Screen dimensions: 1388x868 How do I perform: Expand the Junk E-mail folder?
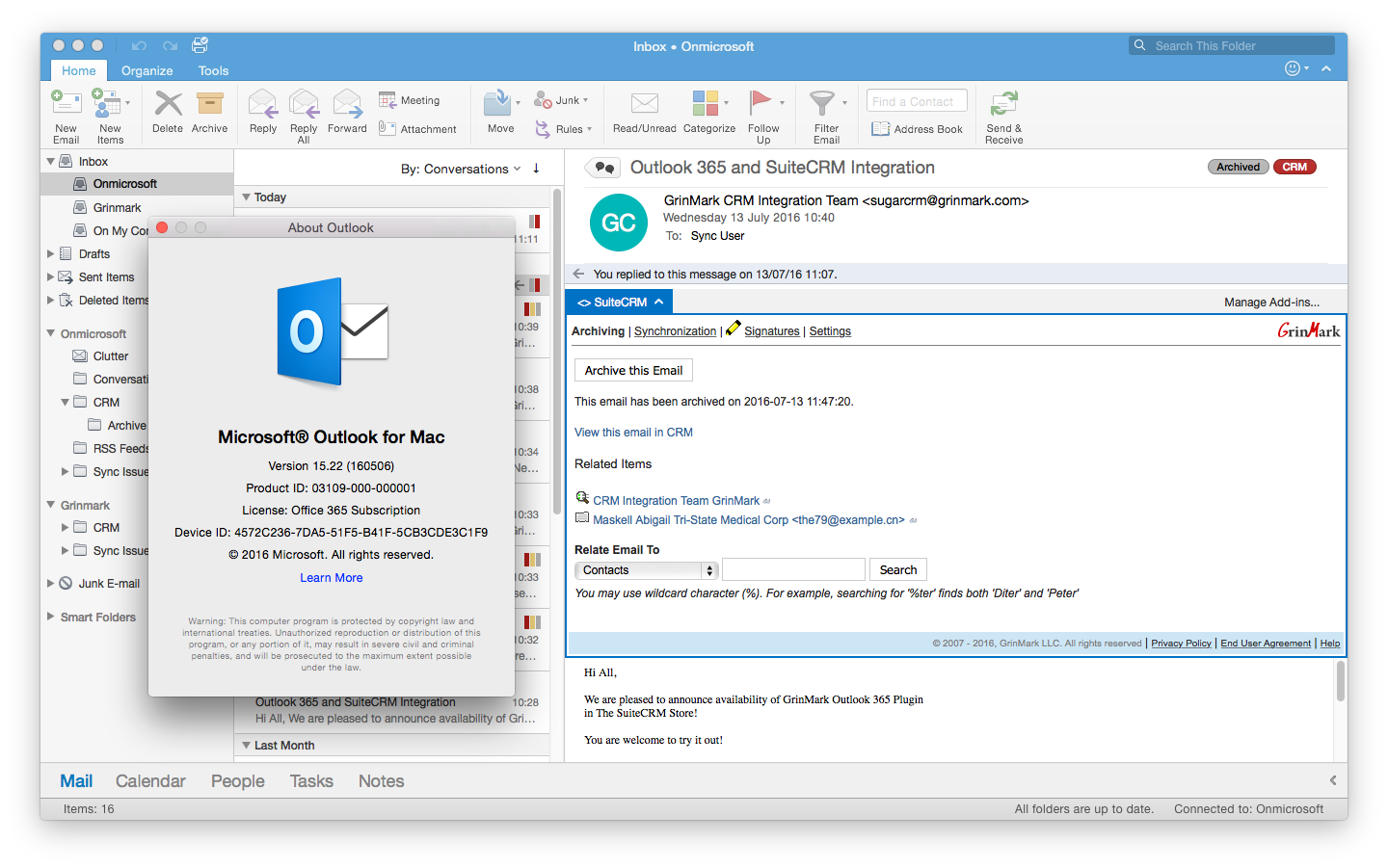coord(50,583)
